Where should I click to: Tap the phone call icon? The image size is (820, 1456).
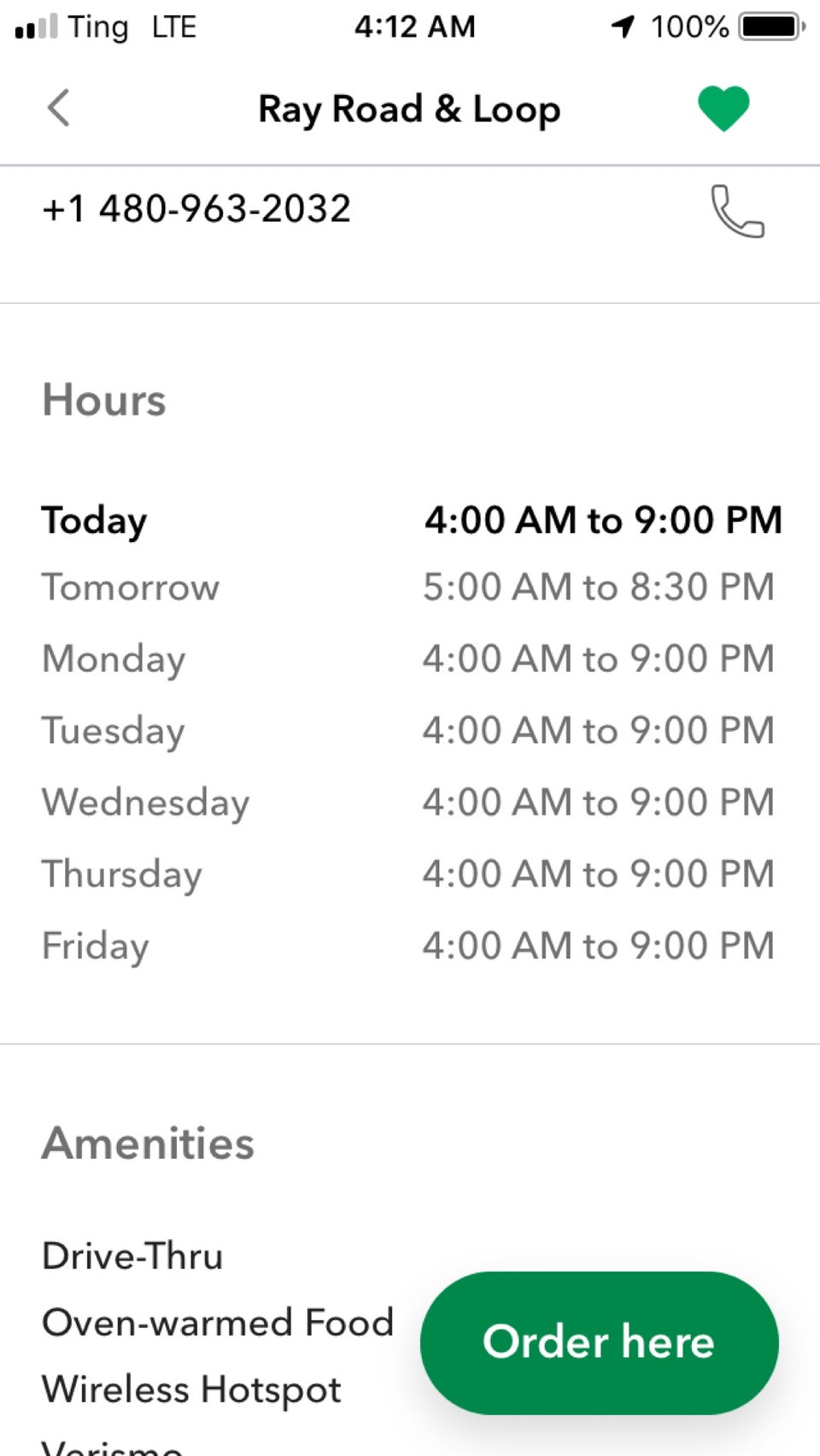[x=737, y=210]
